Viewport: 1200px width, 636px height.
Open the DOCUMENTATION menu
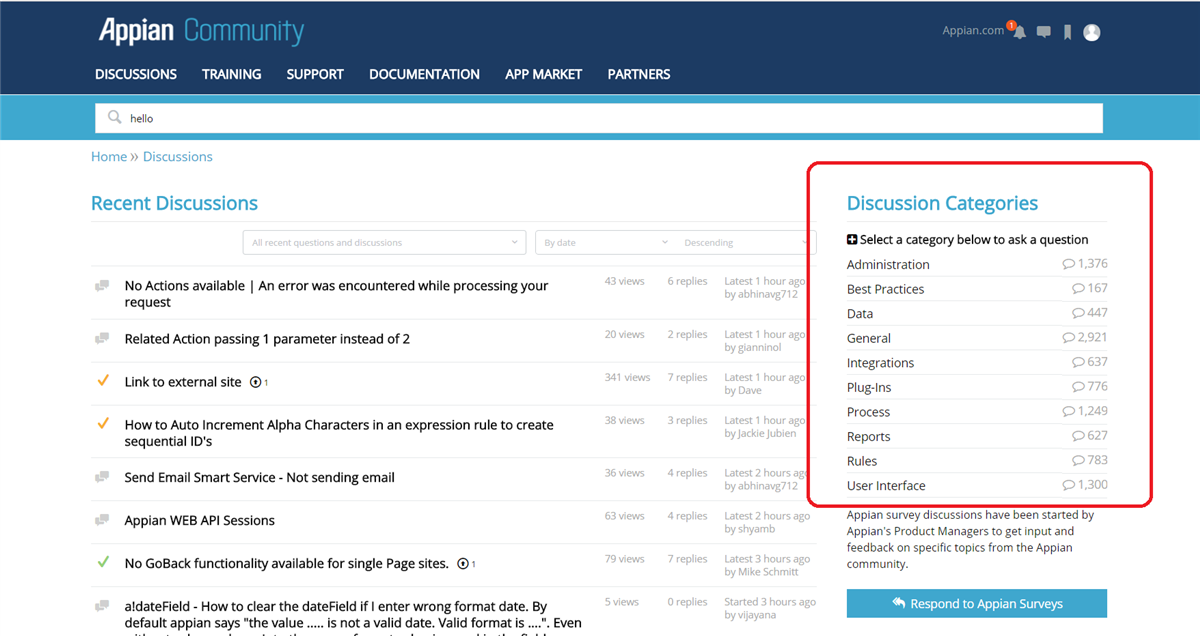tap(424, 74)
